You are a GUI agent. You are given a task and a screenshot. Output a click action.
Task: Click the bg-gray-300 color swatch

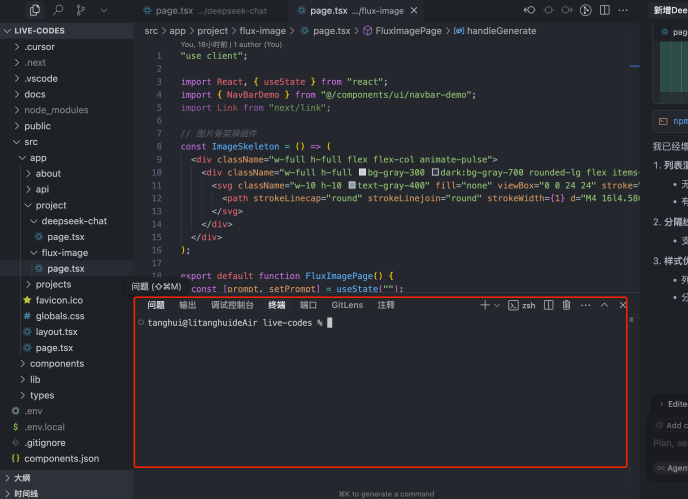click(362, 172)
